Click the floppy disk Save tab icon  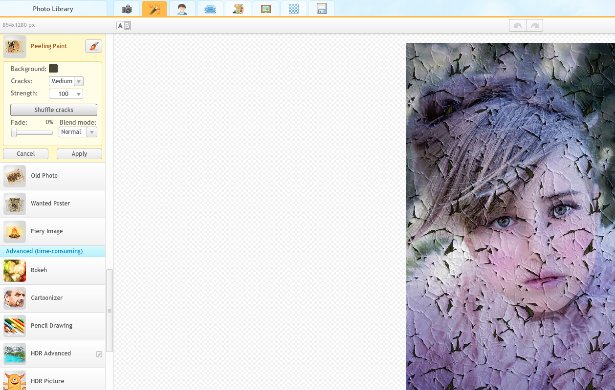pos(322,9)
